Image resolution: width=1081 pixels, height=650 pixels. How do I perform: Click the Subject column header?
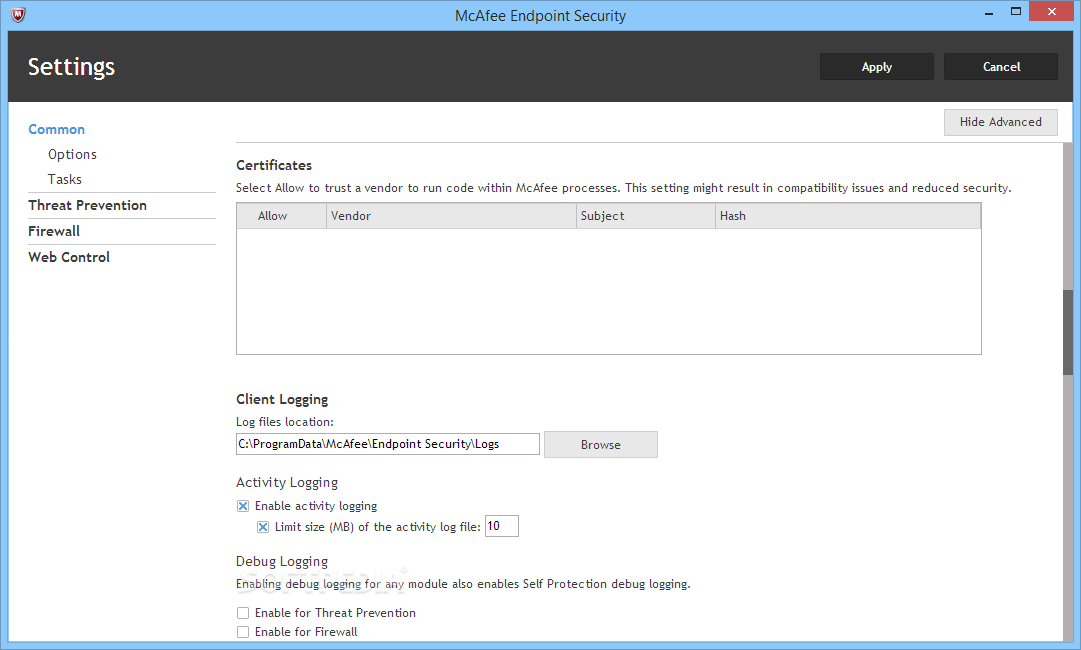pos(645,216)
